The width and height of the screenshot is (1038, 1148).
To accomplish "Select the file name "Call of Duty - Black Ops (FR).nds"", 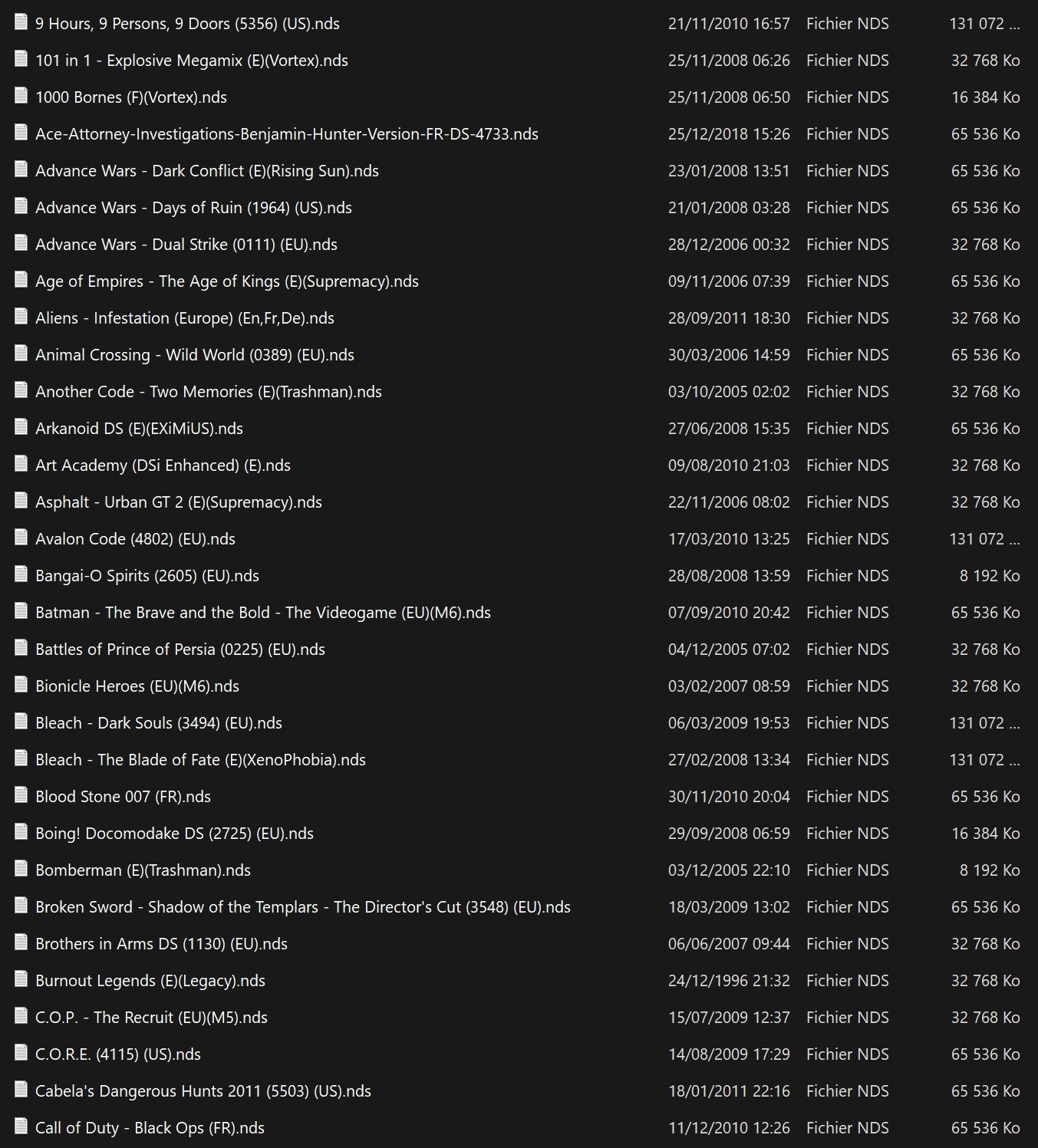I will click(150, 1128).
